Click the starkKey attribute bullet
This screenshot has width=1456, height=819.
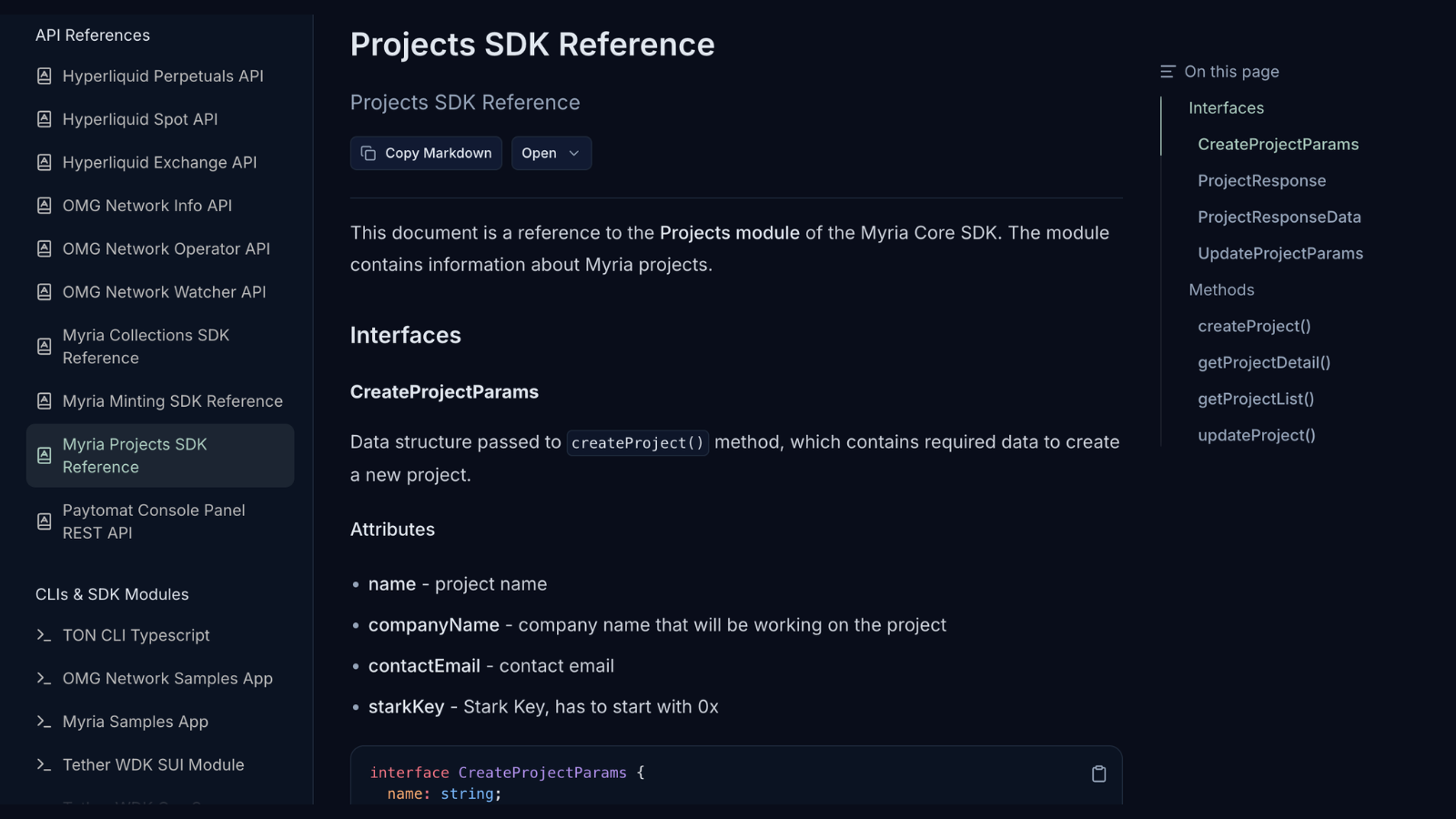point(543,707)
